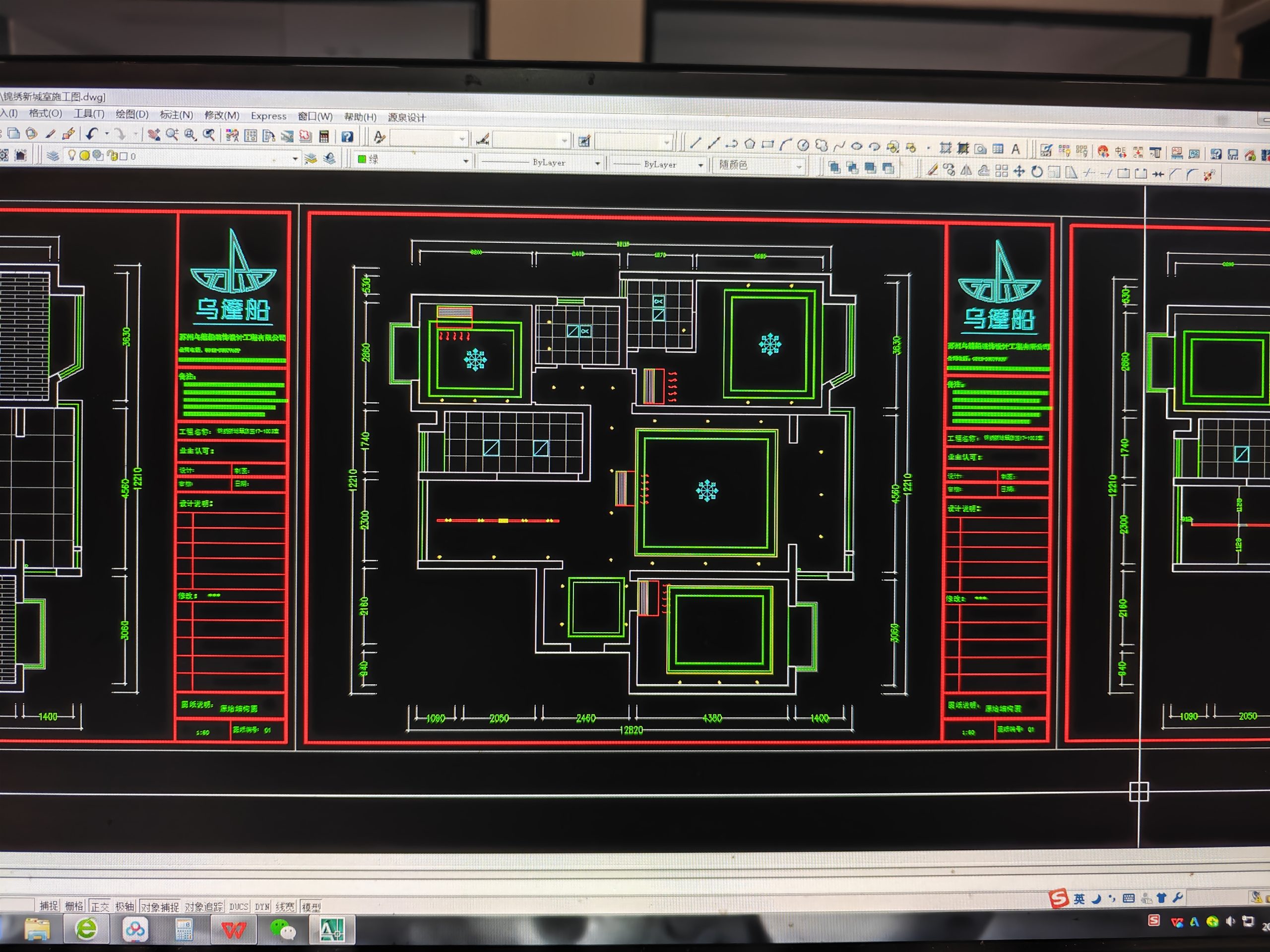
Task: Select the Line drawing tool
Action: coord(696,143)
